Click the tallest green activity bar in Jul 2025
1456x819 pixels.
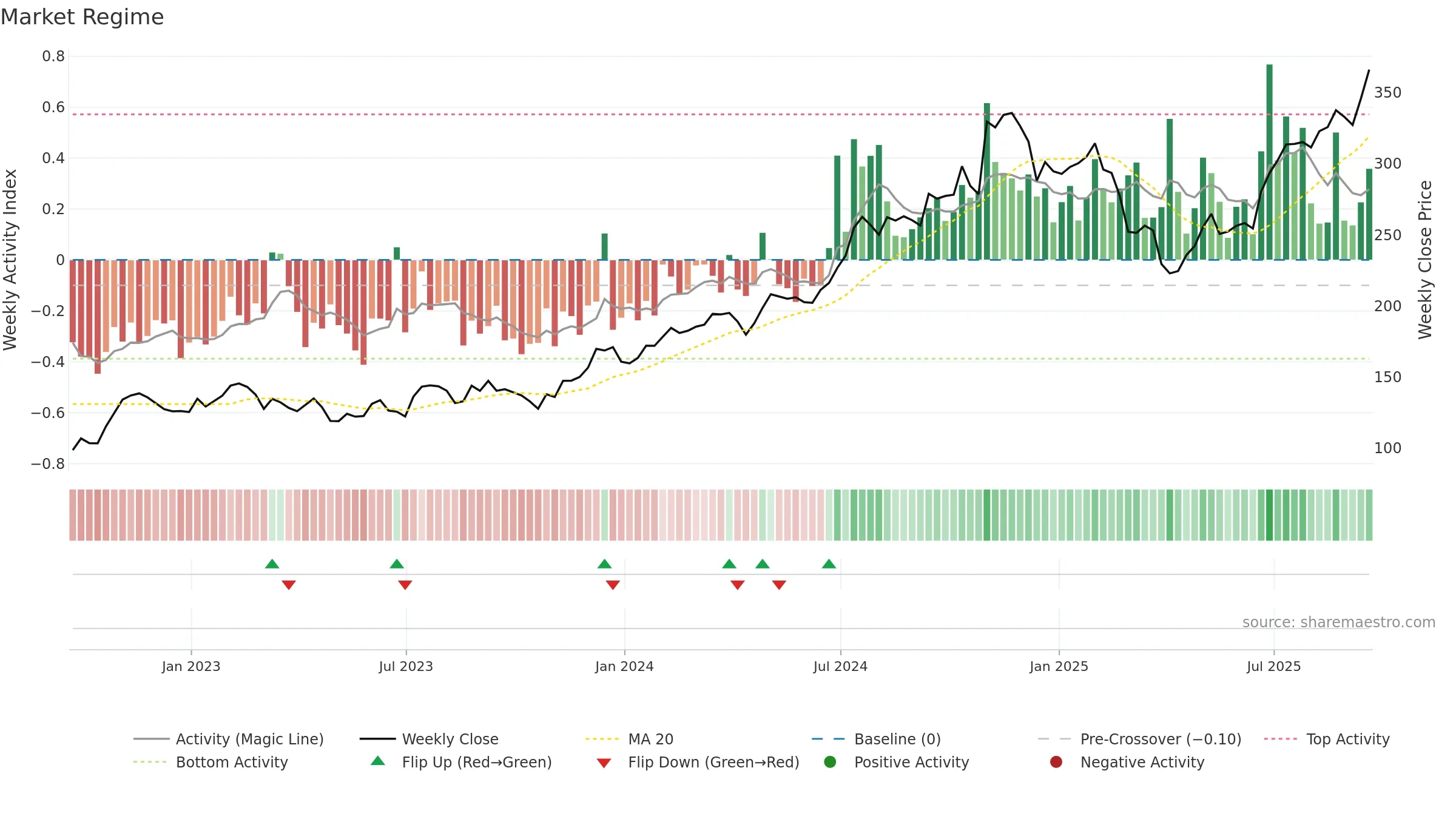click(x=1269, y=162)
